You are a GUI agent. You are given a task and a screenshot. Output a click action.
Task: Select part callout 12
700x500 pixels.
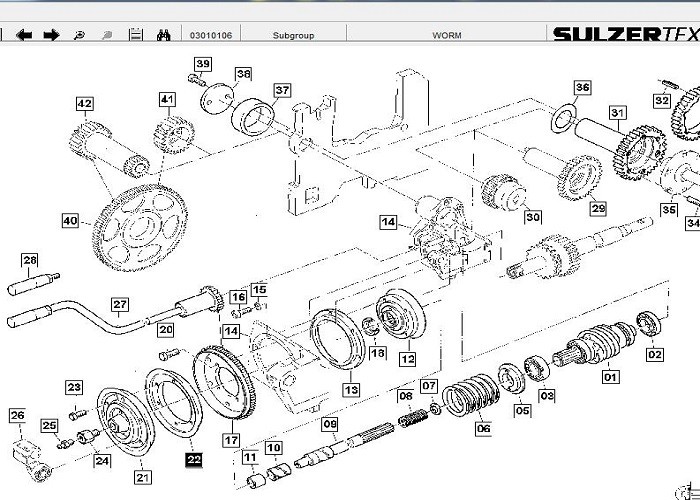coord(408,359)
